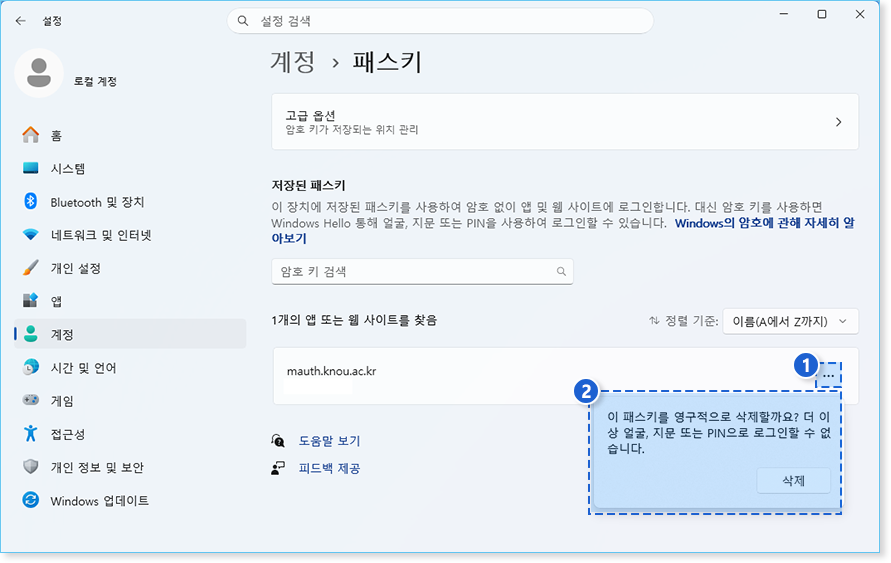Click the back arrow in Settings
Screen dimensions: 891x563
coord(21,21)
